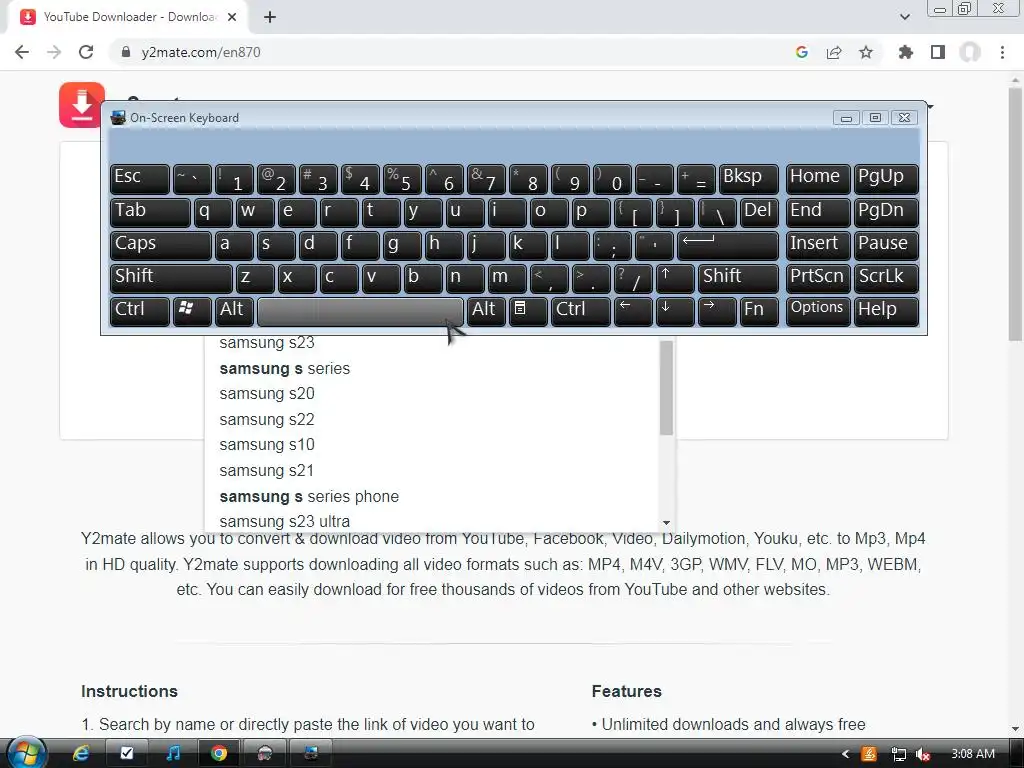Toggle the left Alt key on keyboard
The image size is (1024, 768).
(x=234, y=311)
